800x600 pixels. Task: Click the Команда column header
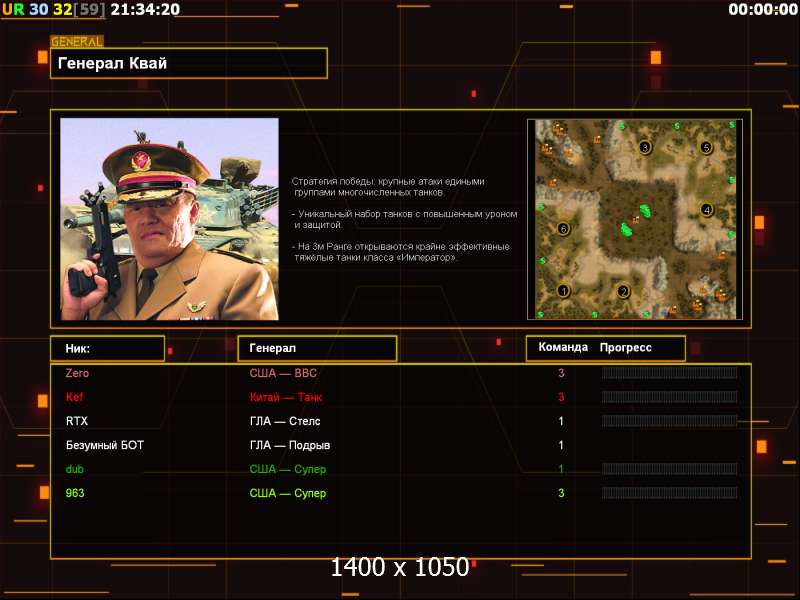point(563,348)
